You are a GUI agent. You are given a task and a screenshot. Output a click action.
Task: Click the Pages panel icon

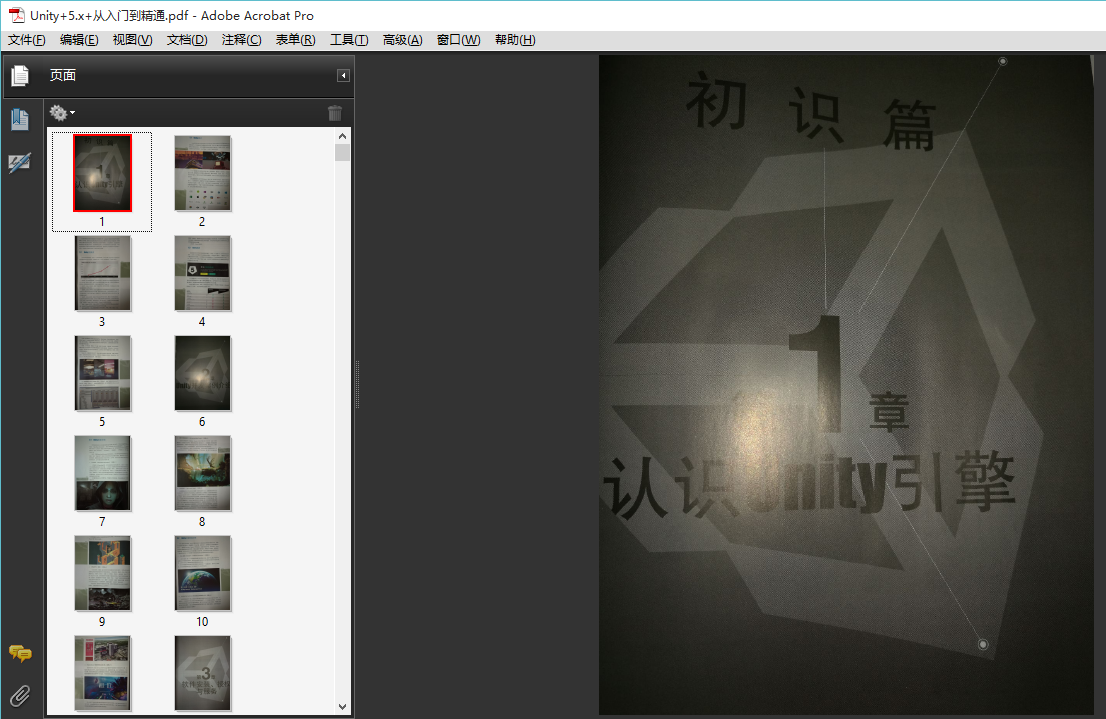[x=20, y=75]
